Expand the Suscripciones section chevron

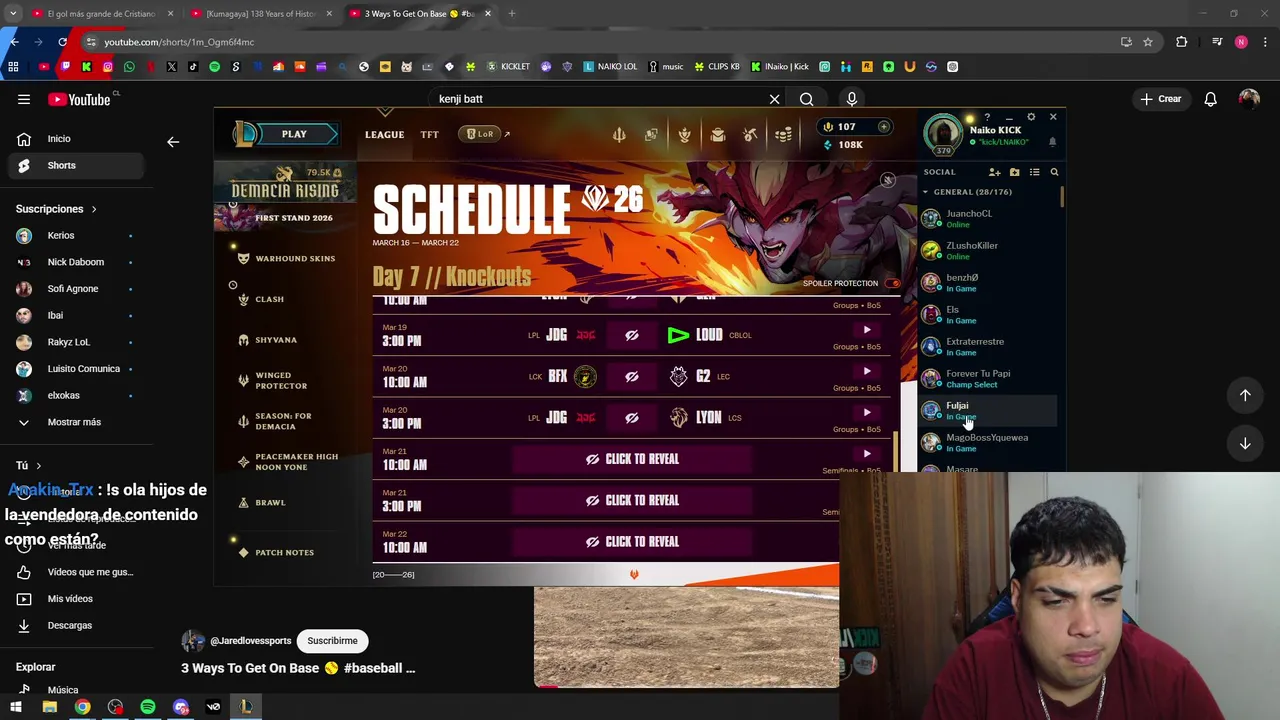click(x=94, y=209)
